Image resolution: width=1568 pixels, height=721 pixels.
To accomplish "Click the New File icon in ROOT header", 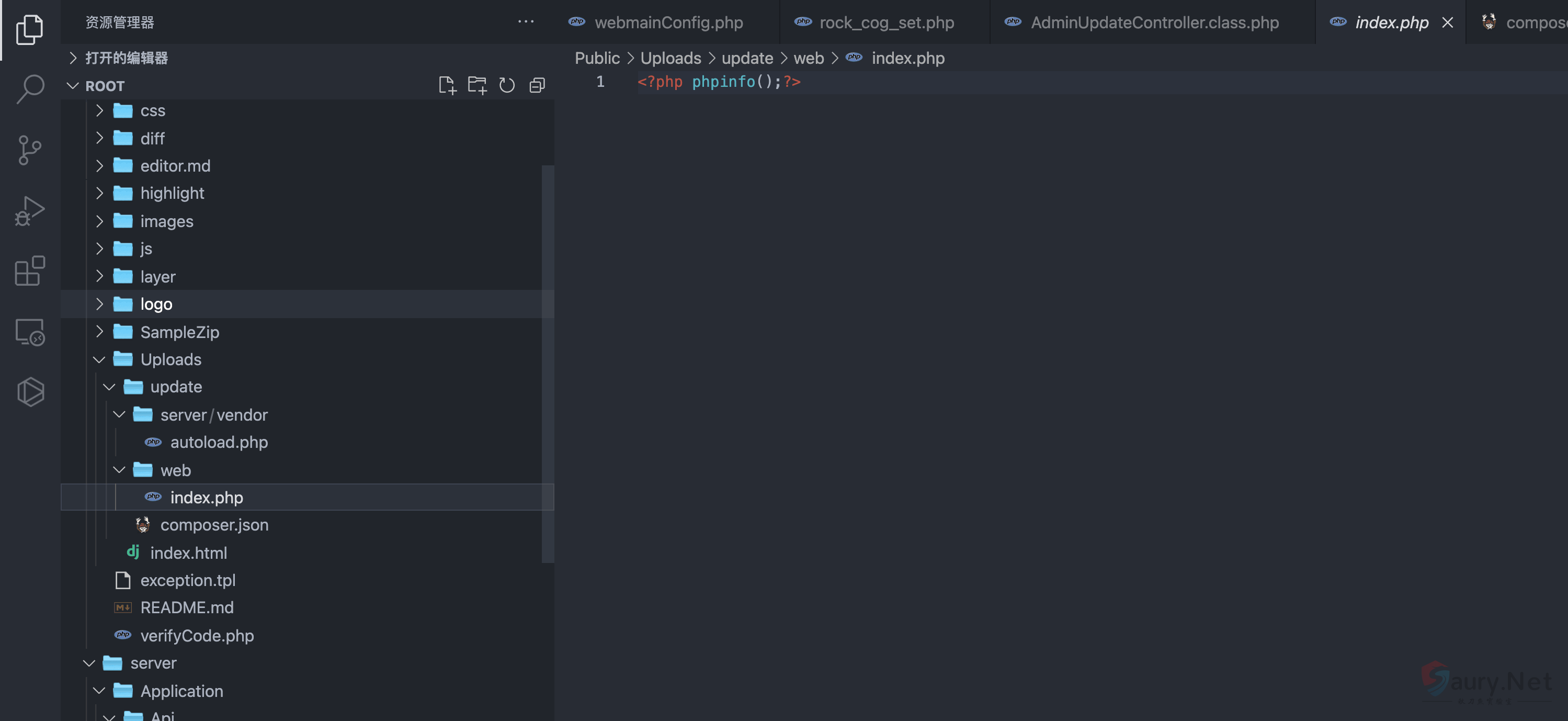I will 447,85.
